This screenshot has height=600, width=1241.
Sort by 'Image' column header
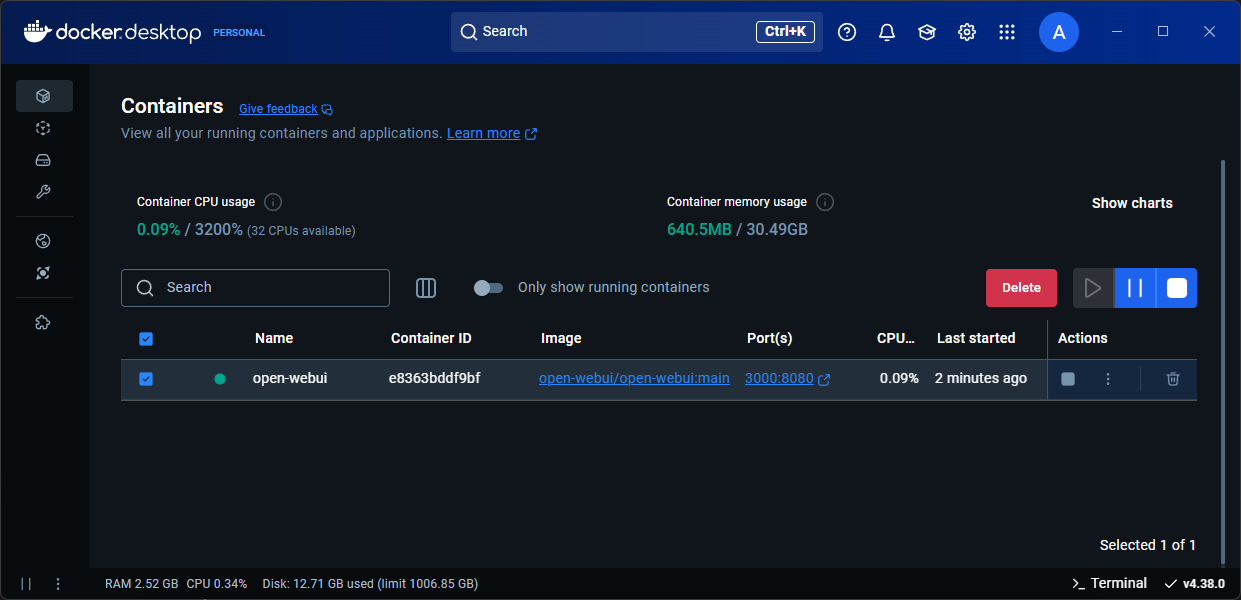click(561, 338)
